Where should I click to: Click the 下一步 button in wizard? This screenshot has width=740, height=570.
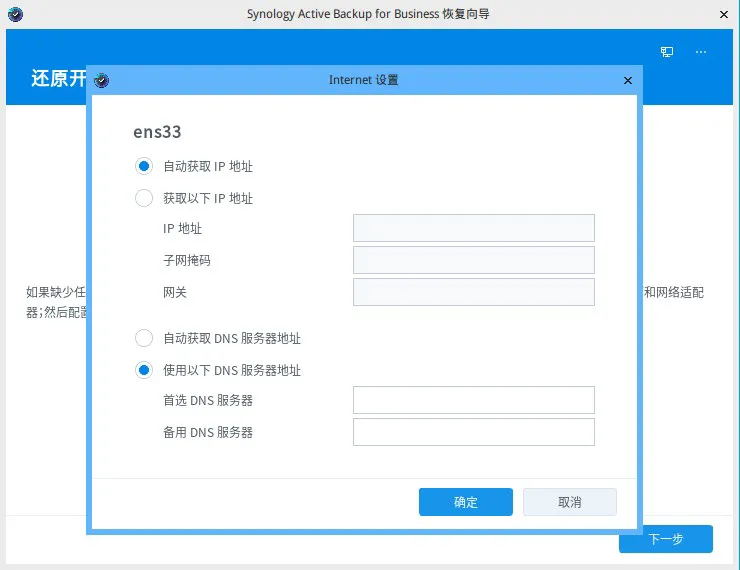click(666, 539)
